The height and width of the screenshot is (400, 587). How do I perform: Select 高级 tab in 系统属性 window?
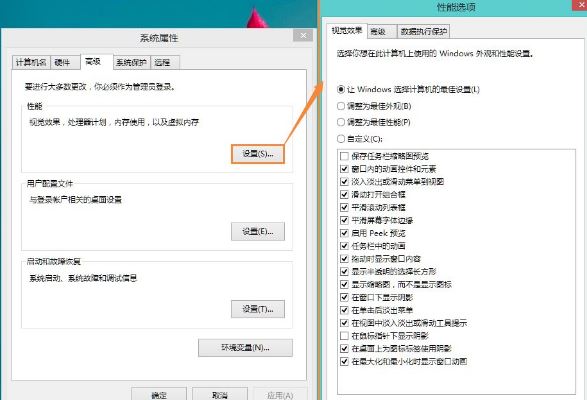coord(97,62)
